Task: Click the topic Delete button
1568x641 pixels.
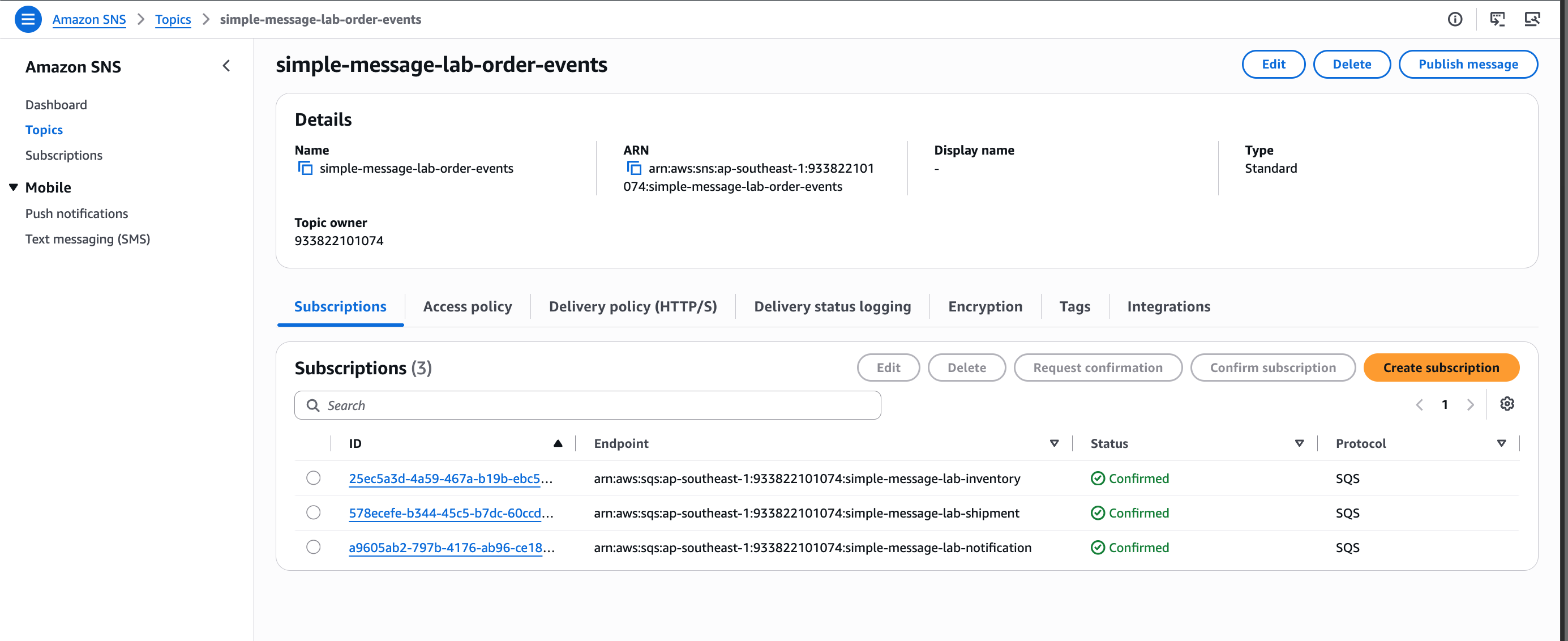Action: coord(1351,64)
